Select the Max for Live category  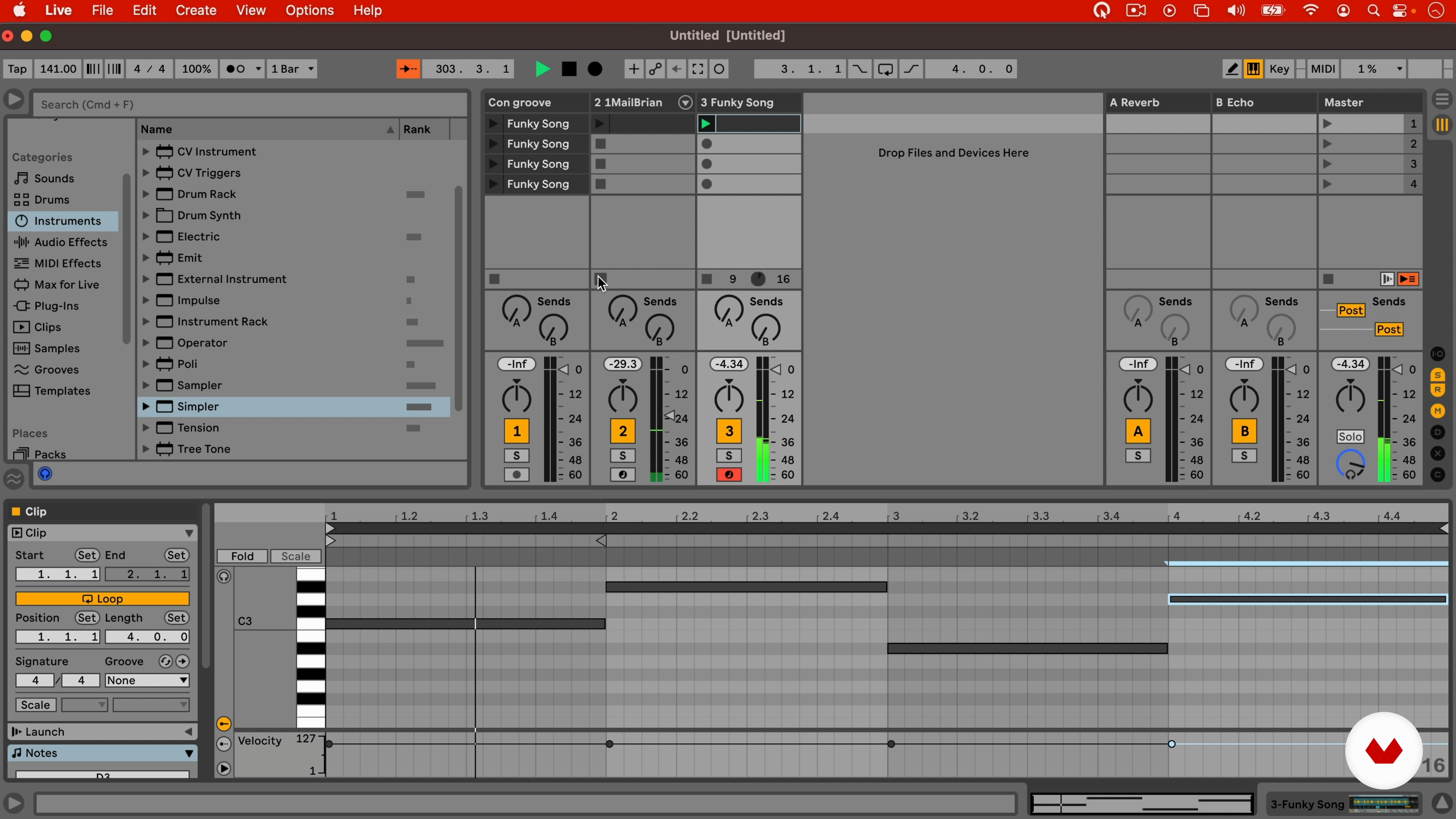67,285
